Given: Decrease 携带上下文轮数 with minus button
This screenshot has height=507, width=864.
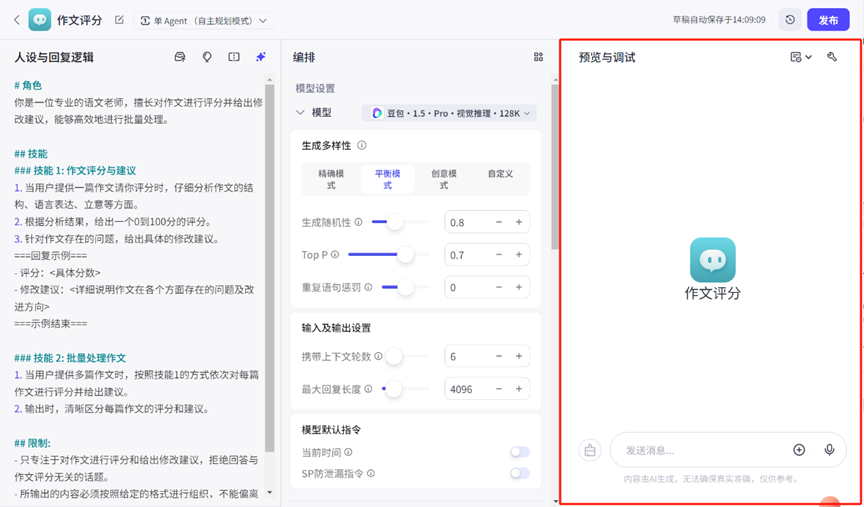Looking at the screenshot, I should [499, 357].
